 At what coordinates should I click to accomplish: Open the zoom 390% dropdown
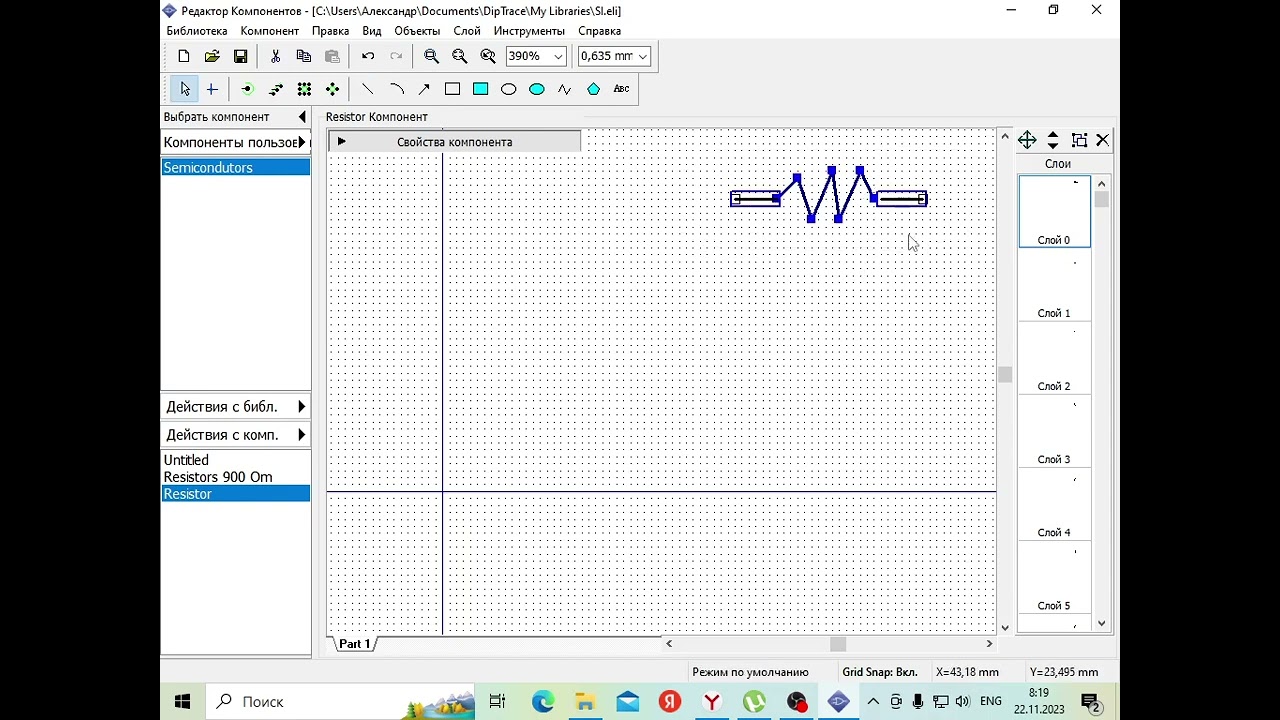click(x=558, y=57)
